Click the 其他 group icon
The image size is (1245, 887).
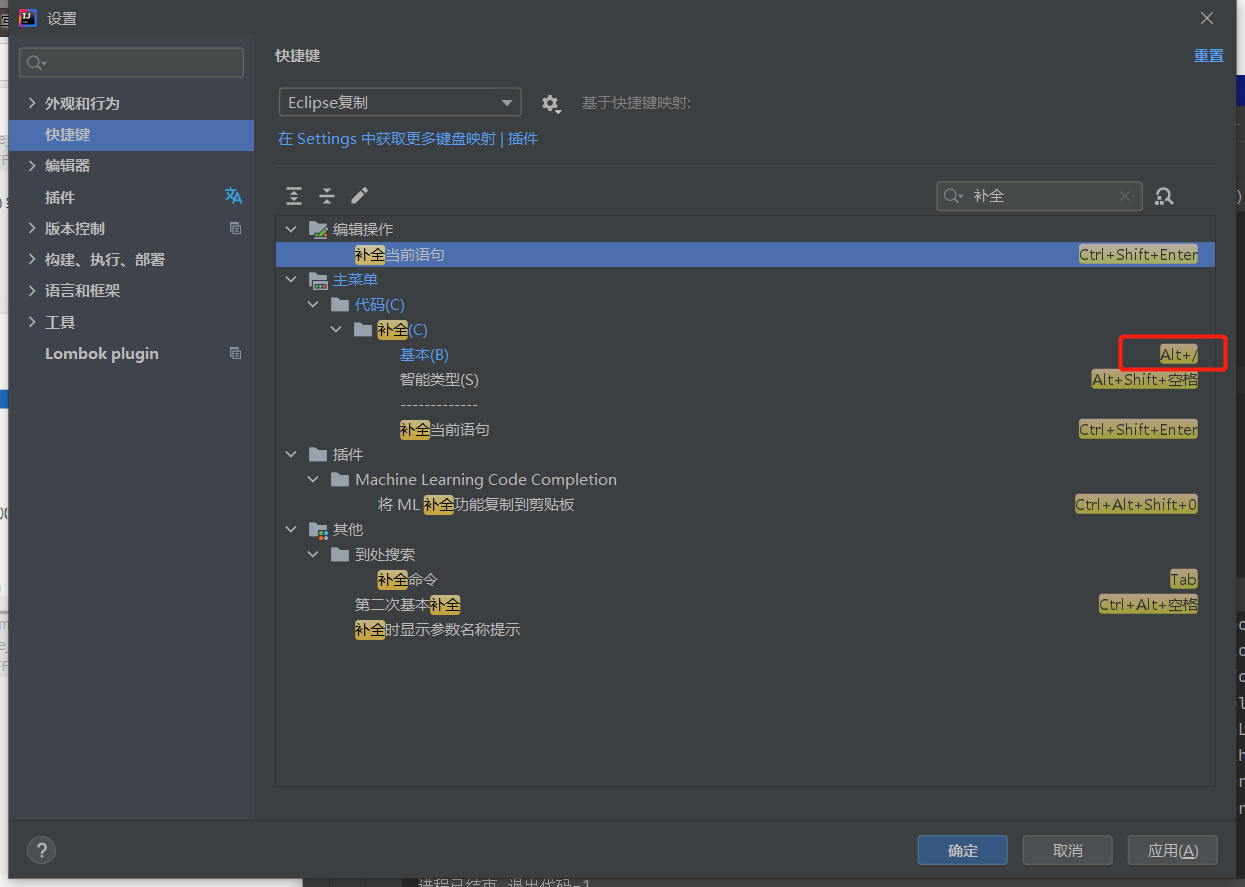click(x=318, y=529)
